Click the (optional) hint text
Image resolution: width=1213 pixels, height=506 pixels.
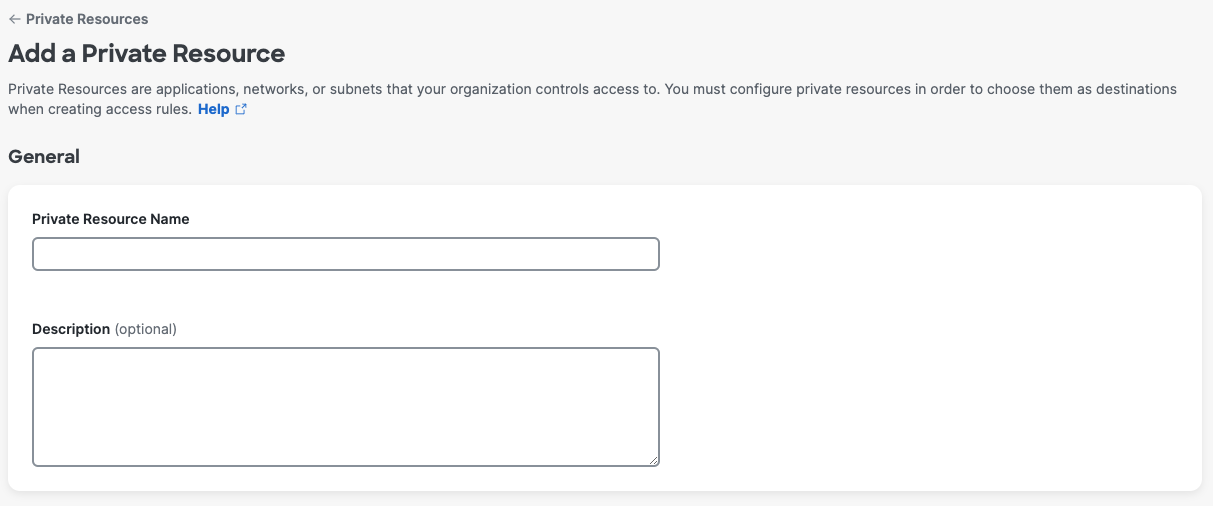click(145, 328)
